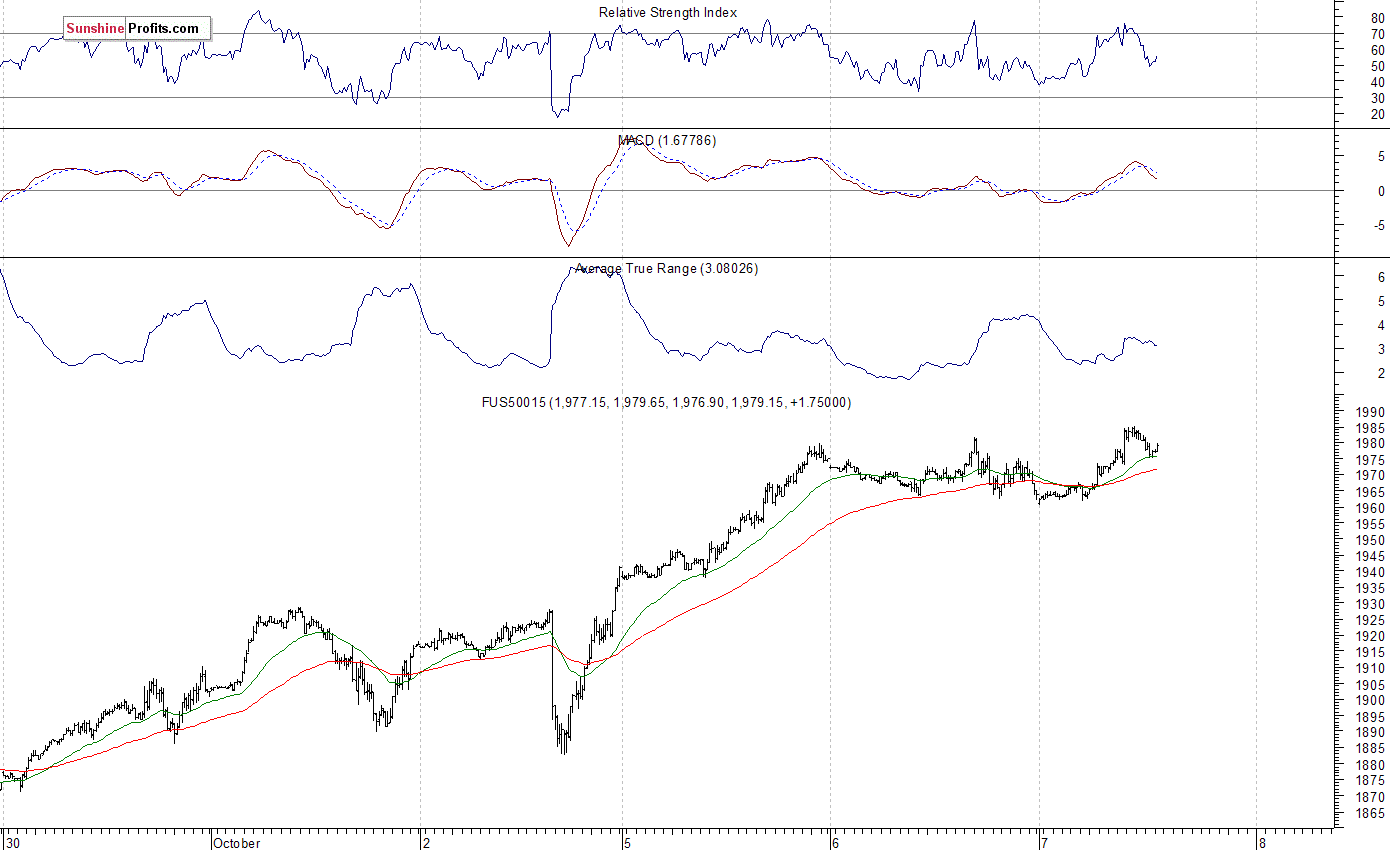Image resolution: width=1390 pixels, height=850 pixels.
Task: Click the price scale value 1940
Action: coord(1371,572)
